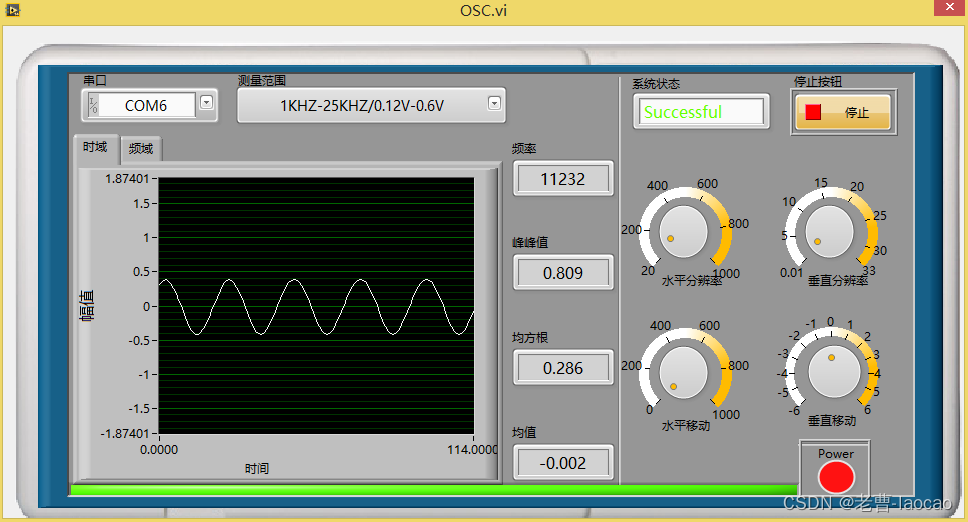Click the y-axis minimum -1.87401
968x522 pixels.
click(125, 434)
